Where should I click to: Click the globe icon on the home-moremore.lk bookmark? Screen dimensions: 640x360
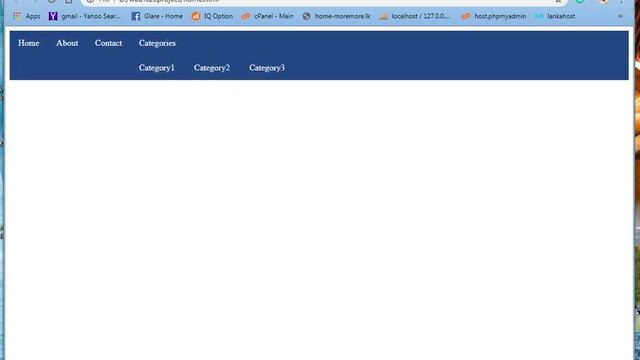pyautogui.click(x=307, y=16)
